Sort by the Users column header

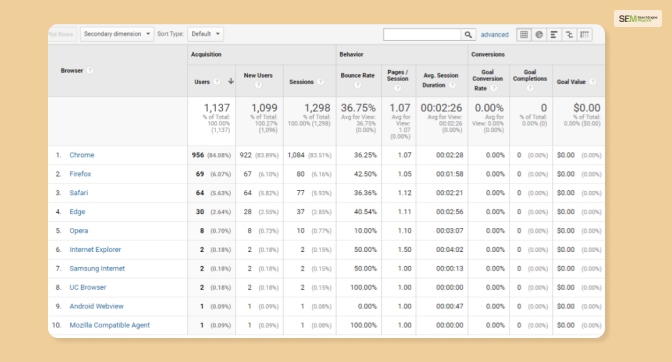[x=202, y=81]
